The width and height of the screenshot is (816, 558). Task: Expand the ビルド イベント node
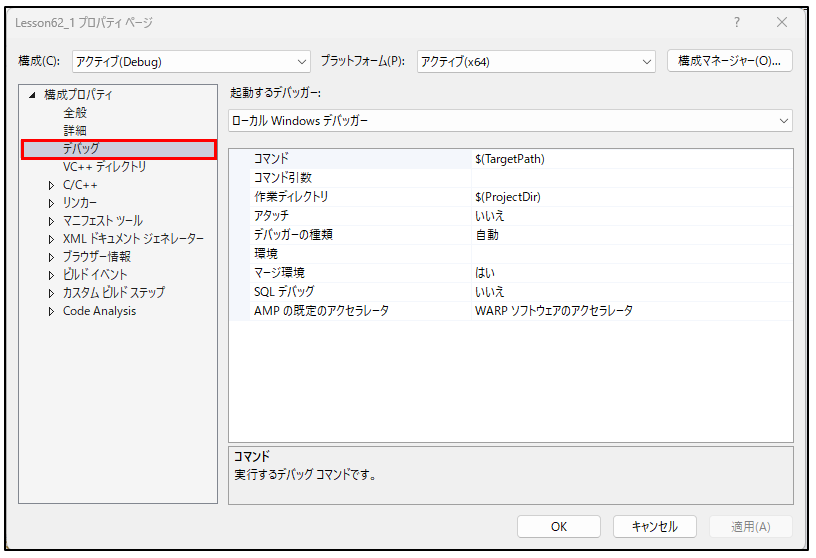pyautogui.click(x=52, y=275)
